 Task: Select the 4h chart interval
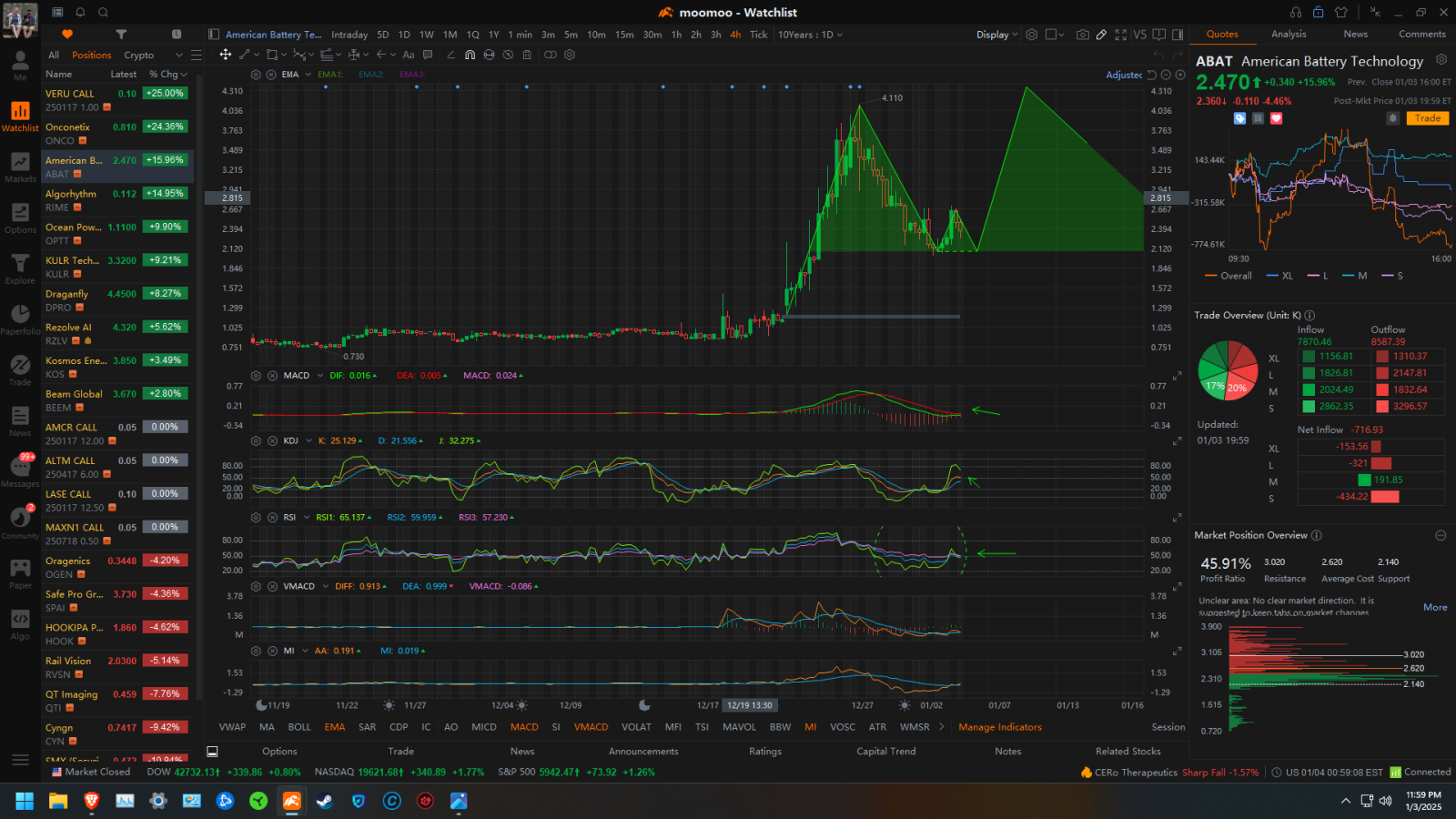pos(735,35)
